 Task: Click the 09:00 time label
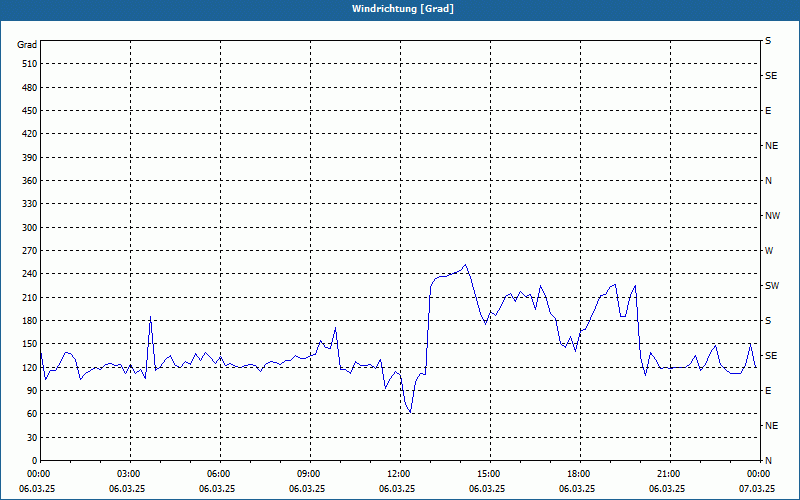(310, 474)
